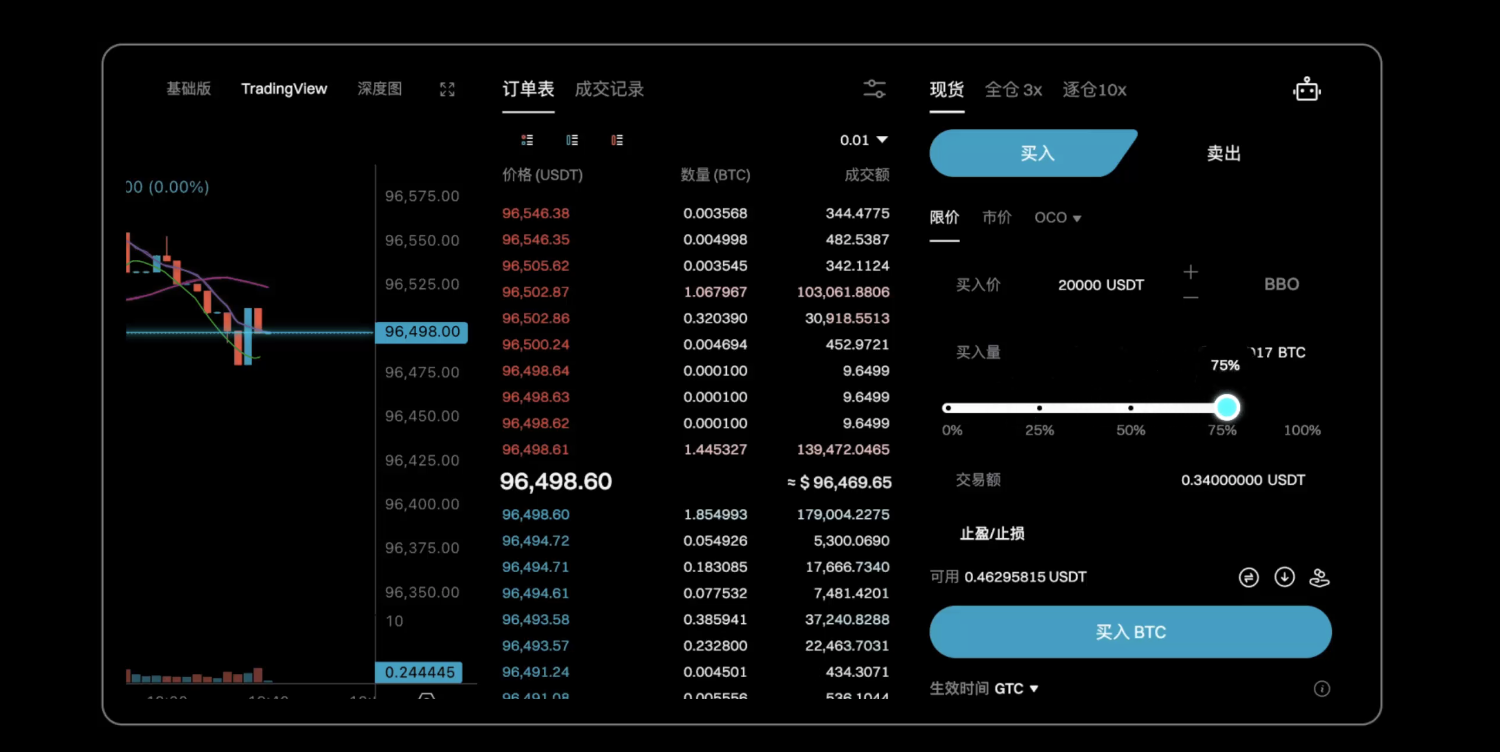
Task: Click the 0.244445 volume label on chart
Action: (421, 673)
